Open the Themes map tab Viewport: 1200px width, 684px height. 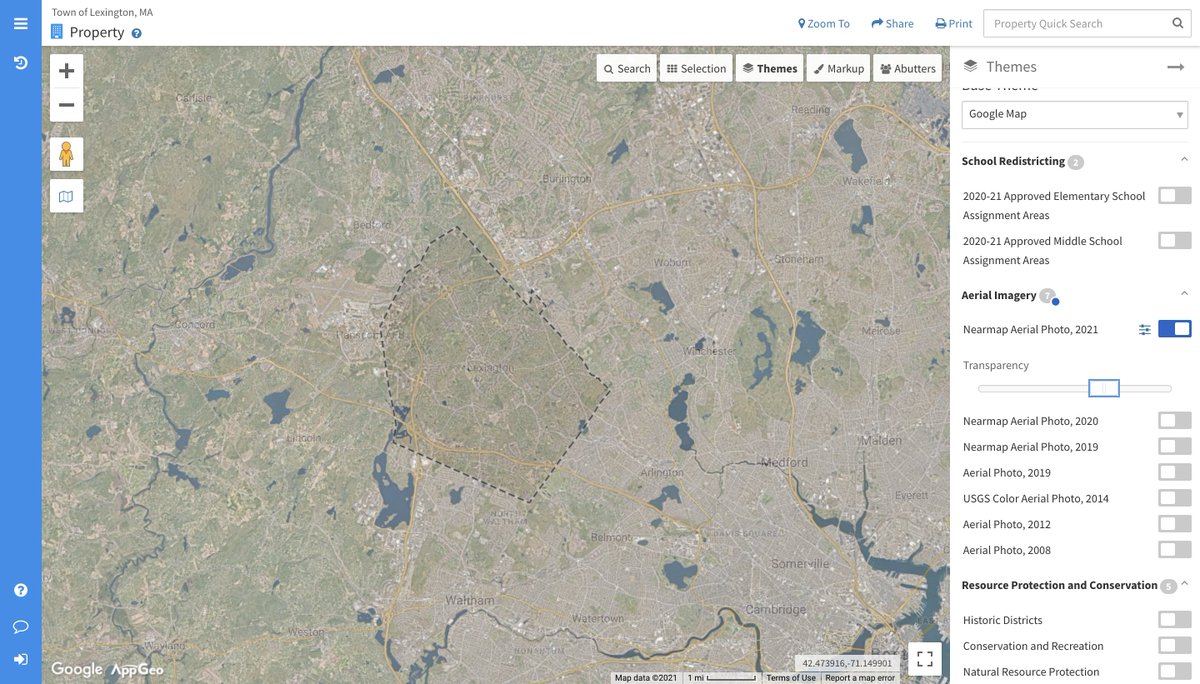click(770, 68)
